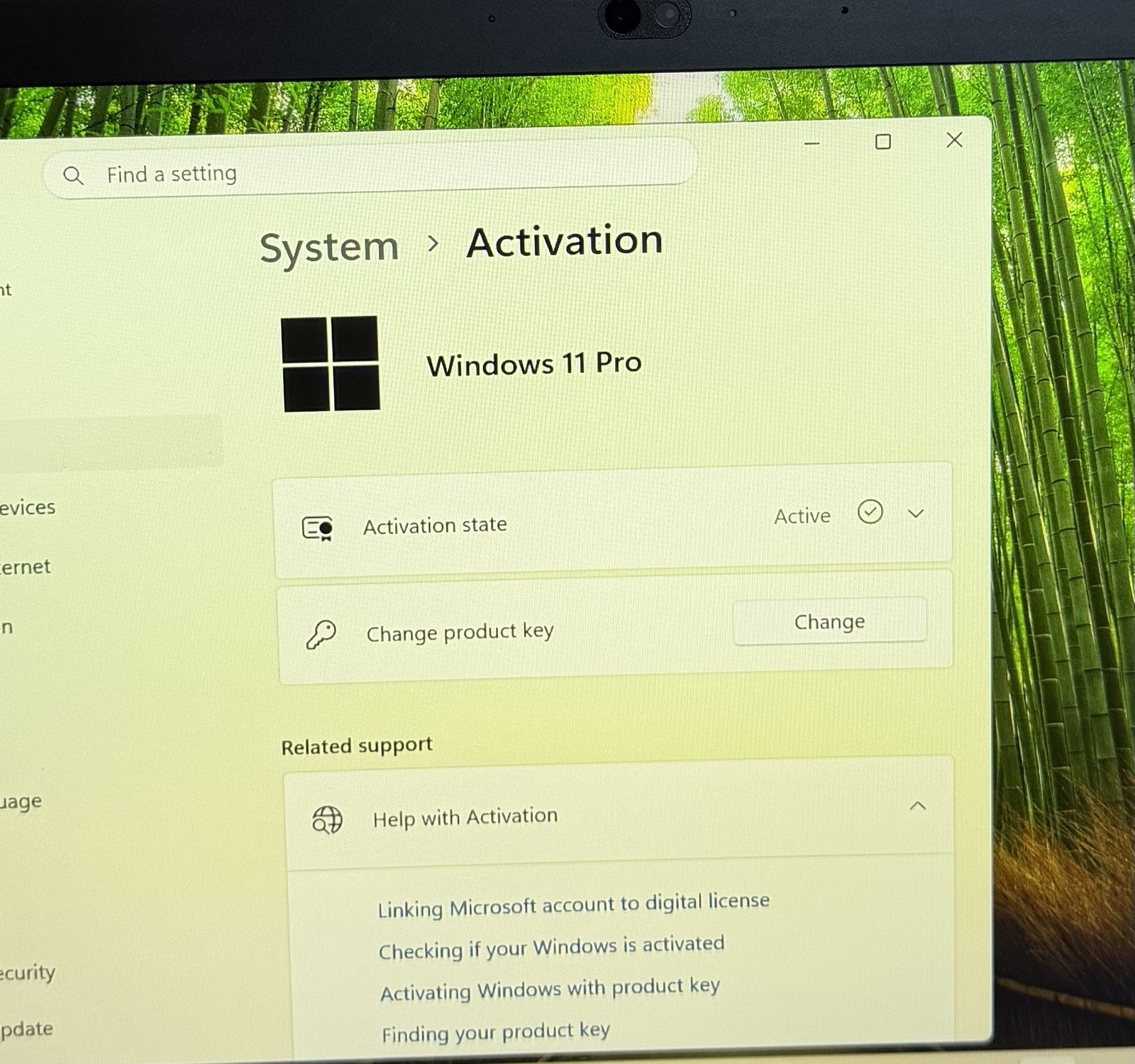Click the search magnifier icon
The height and width of the screenshot is (1064, 1135).
click(73, 175)
